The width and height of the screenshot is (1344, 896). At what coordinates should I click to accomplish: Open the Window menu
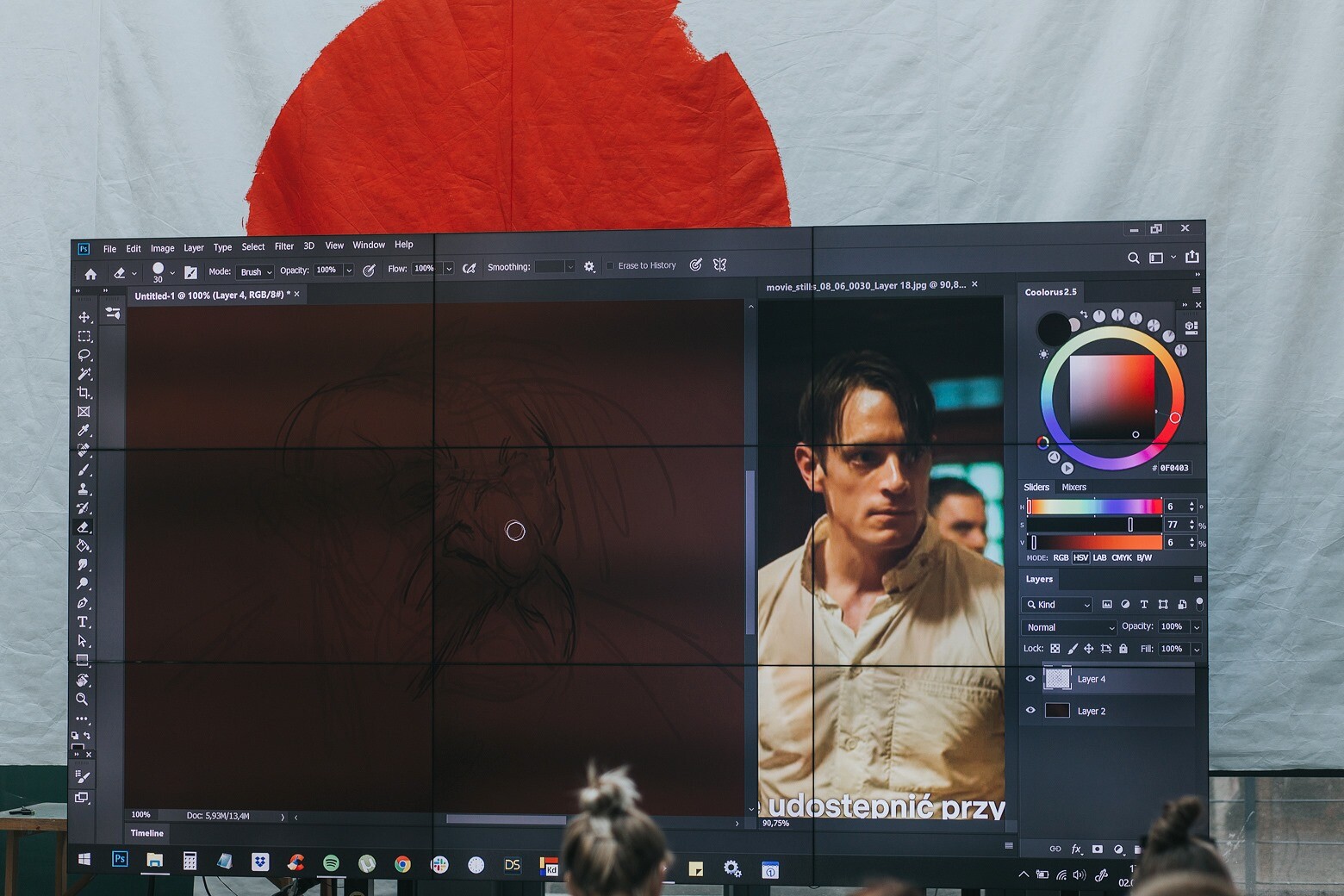pos(369,246)
